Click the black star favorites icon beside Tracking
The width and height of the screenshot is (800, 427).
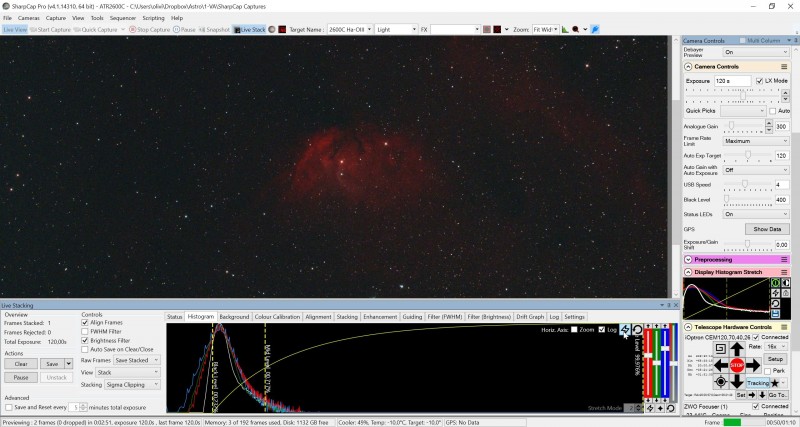[774, 383]
